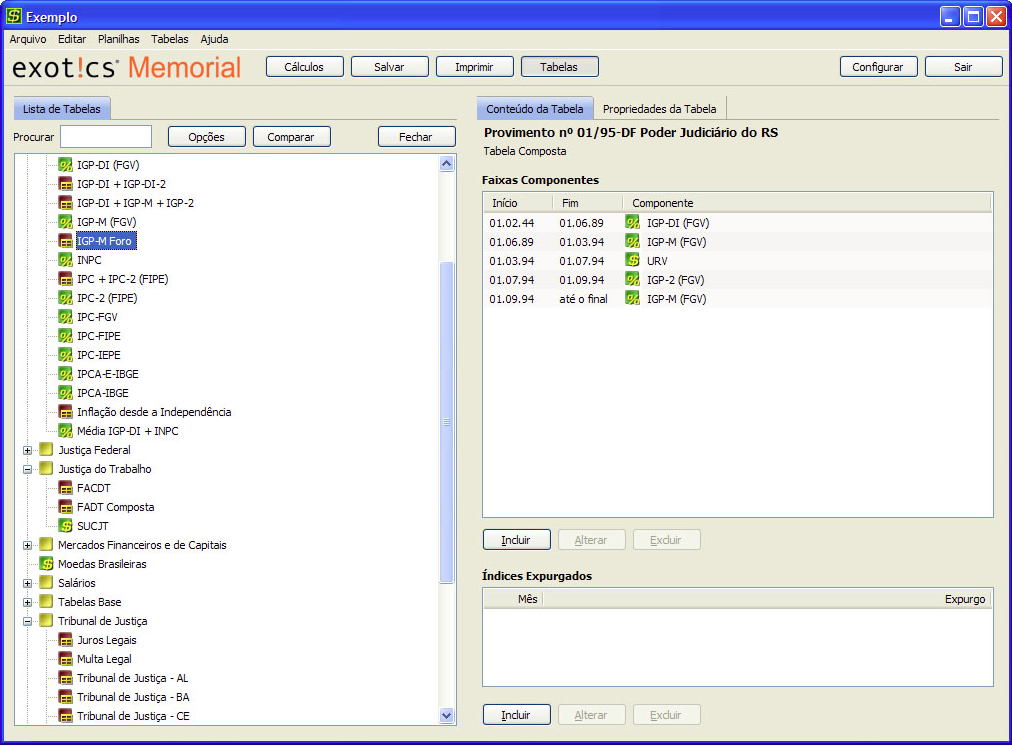Screen dimensions: 1012x747
Task: Collapse the Tribunal de Justiça folder
Action: coord(28,621)
